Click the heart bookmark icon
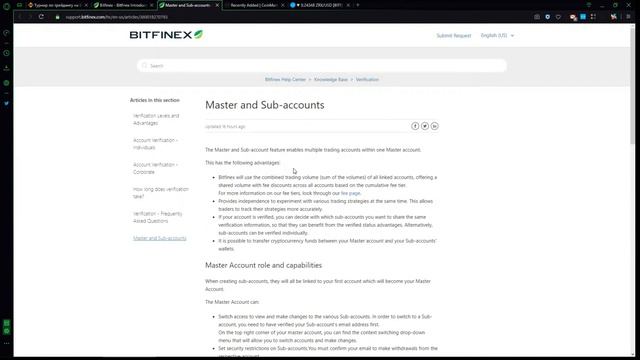This screenshot has width=640, height=360. [558, 17]
